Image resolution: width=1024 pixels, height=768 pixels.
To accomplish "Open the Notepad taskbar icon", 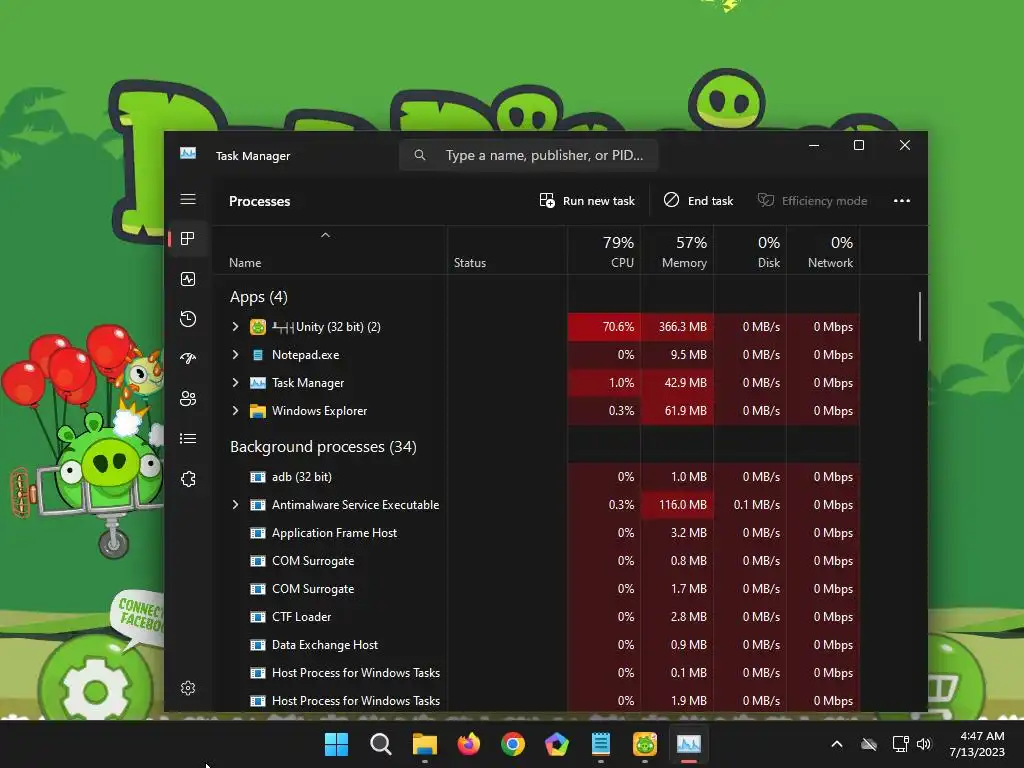I will coord(601,744).
